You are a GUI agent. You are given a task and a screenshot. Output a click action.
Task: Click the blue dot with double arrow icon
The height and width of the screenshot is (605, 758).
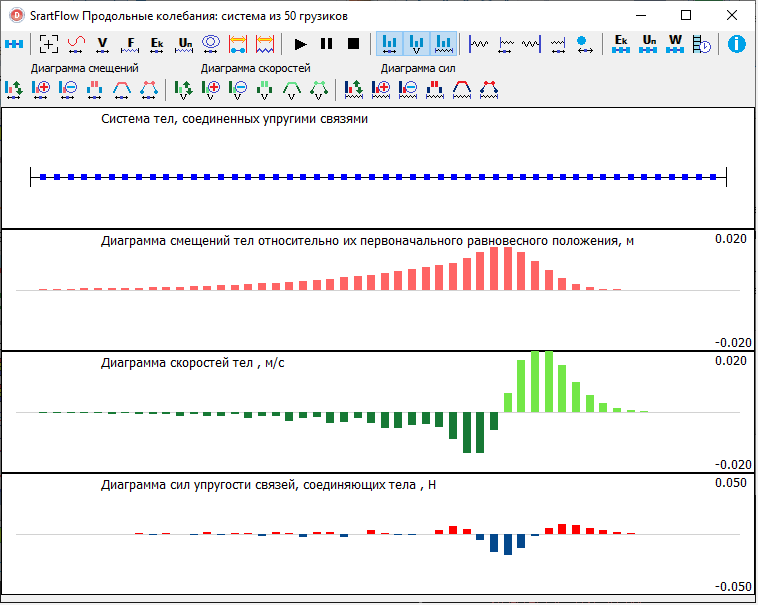[584, 44]
